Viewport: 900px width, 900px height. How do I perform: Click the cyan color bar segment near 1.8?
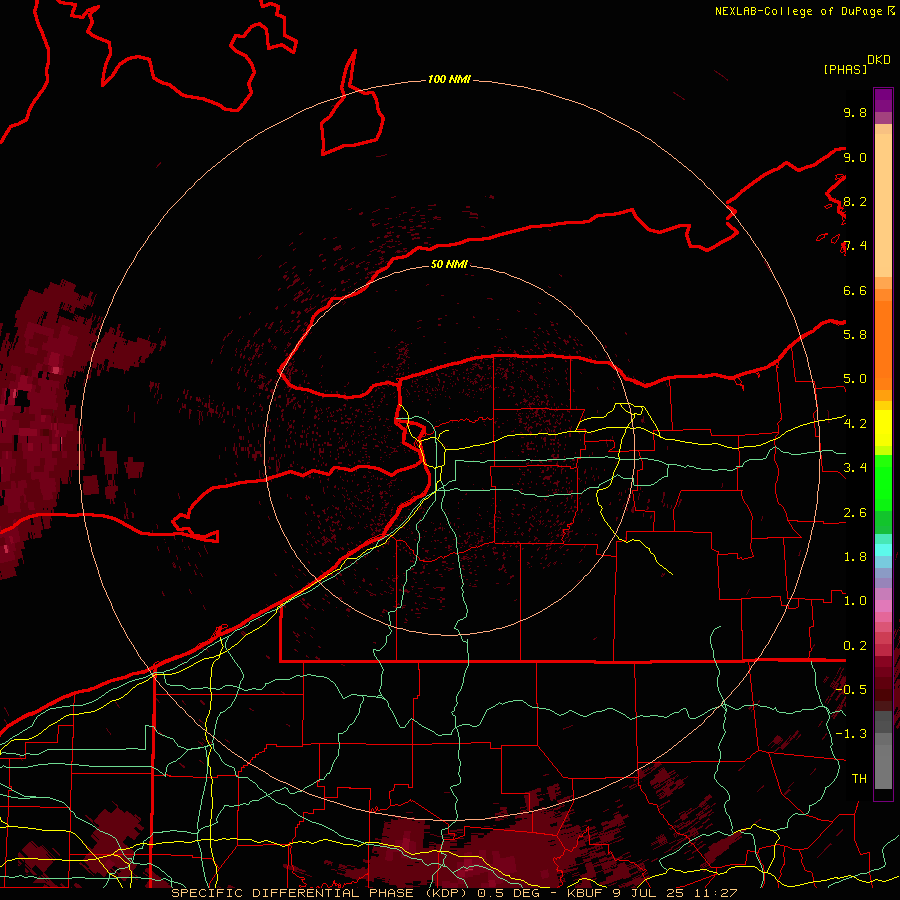(x=883, y=550)
